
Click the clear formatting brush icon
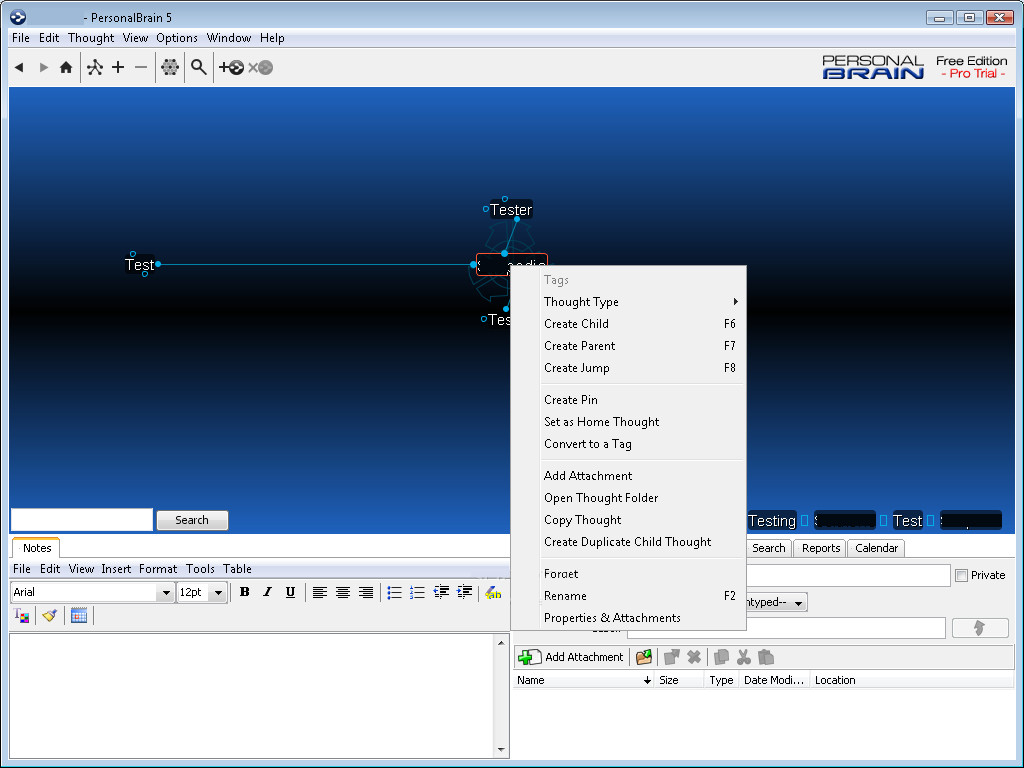click(x=50, y=615)
